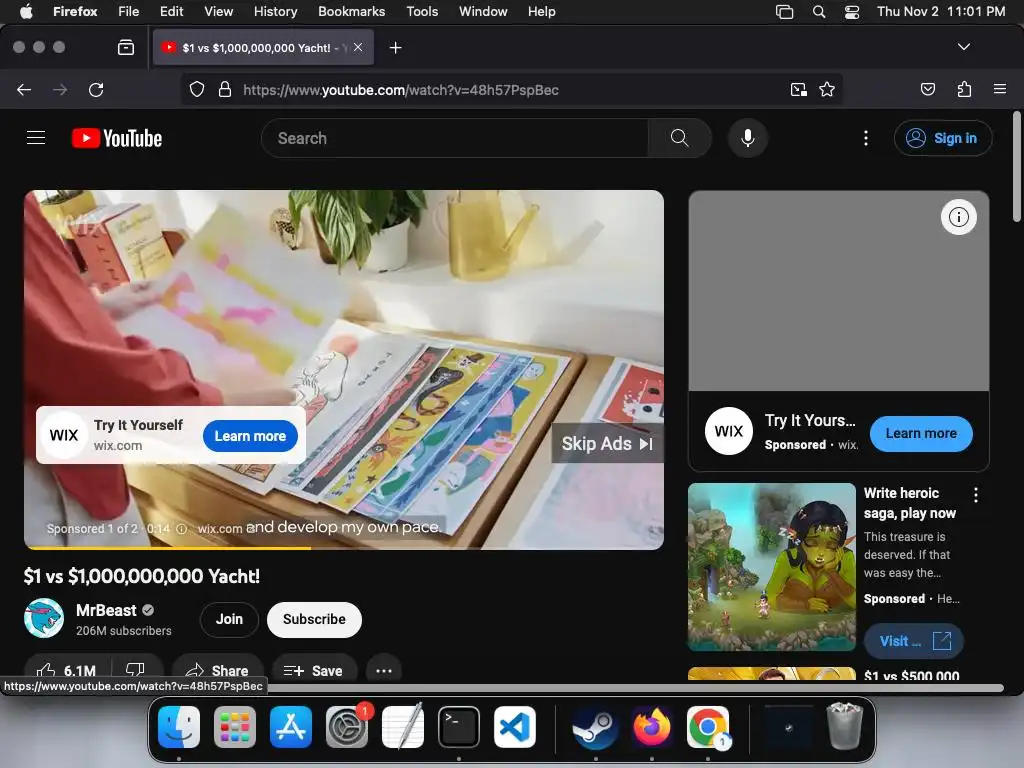Launch App Store from the dock
The image size is (1024, 768).
(x=291, y=727)
